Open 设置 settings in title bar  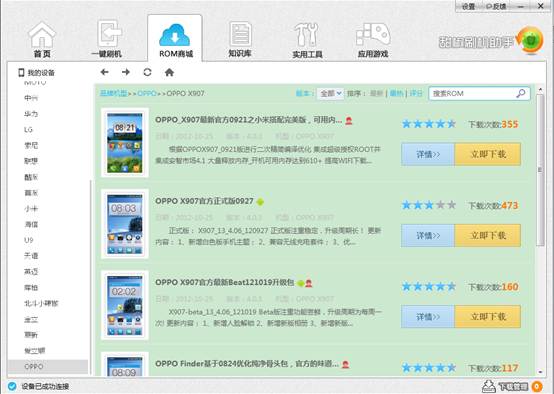pyautogui.click(x=468, y=6)
